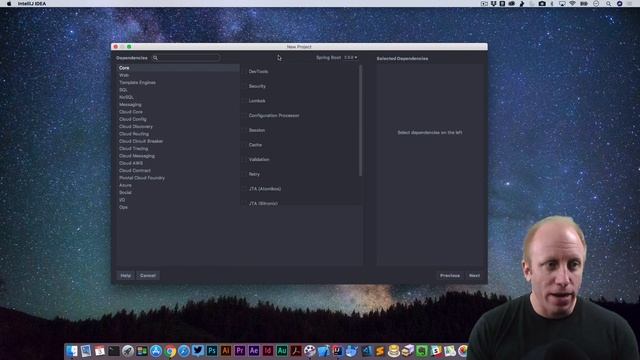Open the Spring Boot version dropdown
The width and height of the screenshot is (640, 360).
[351, 58]
